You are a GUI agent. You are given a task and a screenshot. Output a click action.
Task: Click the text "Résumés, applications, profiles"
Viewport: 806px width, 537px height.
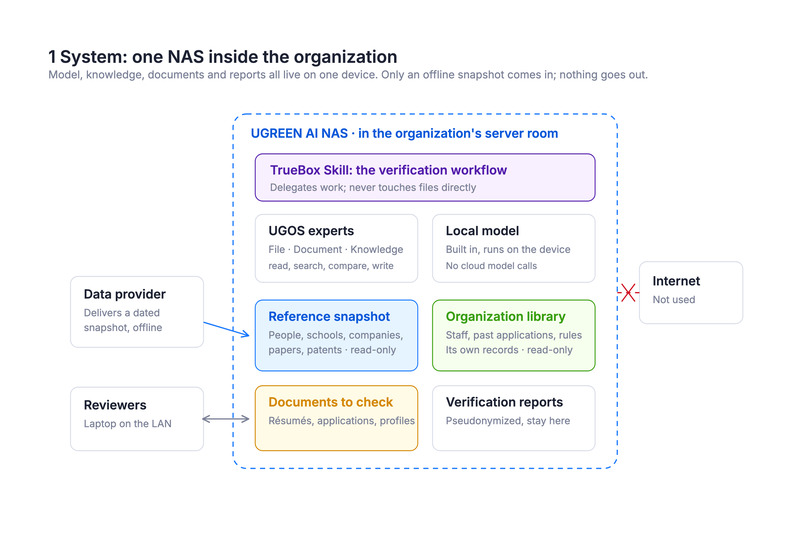341,421
